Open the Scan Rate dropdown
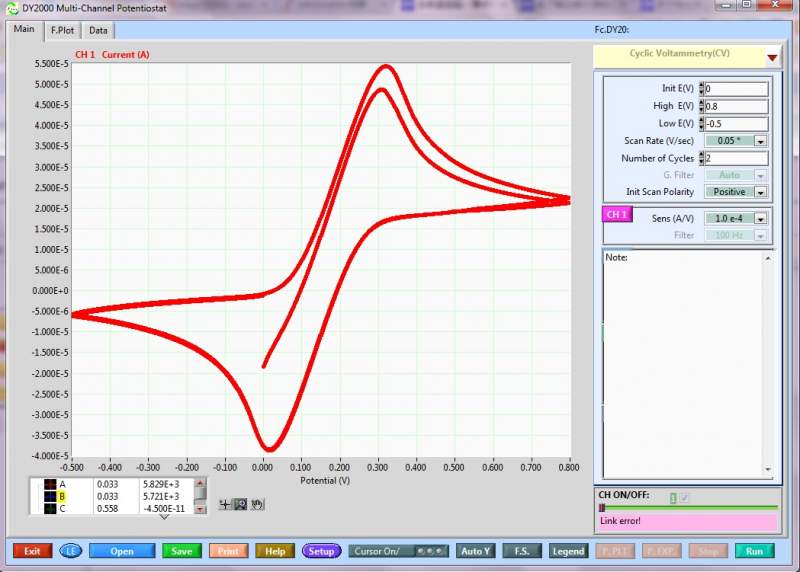This screenshot has height=572, width=800. point(760,141)
